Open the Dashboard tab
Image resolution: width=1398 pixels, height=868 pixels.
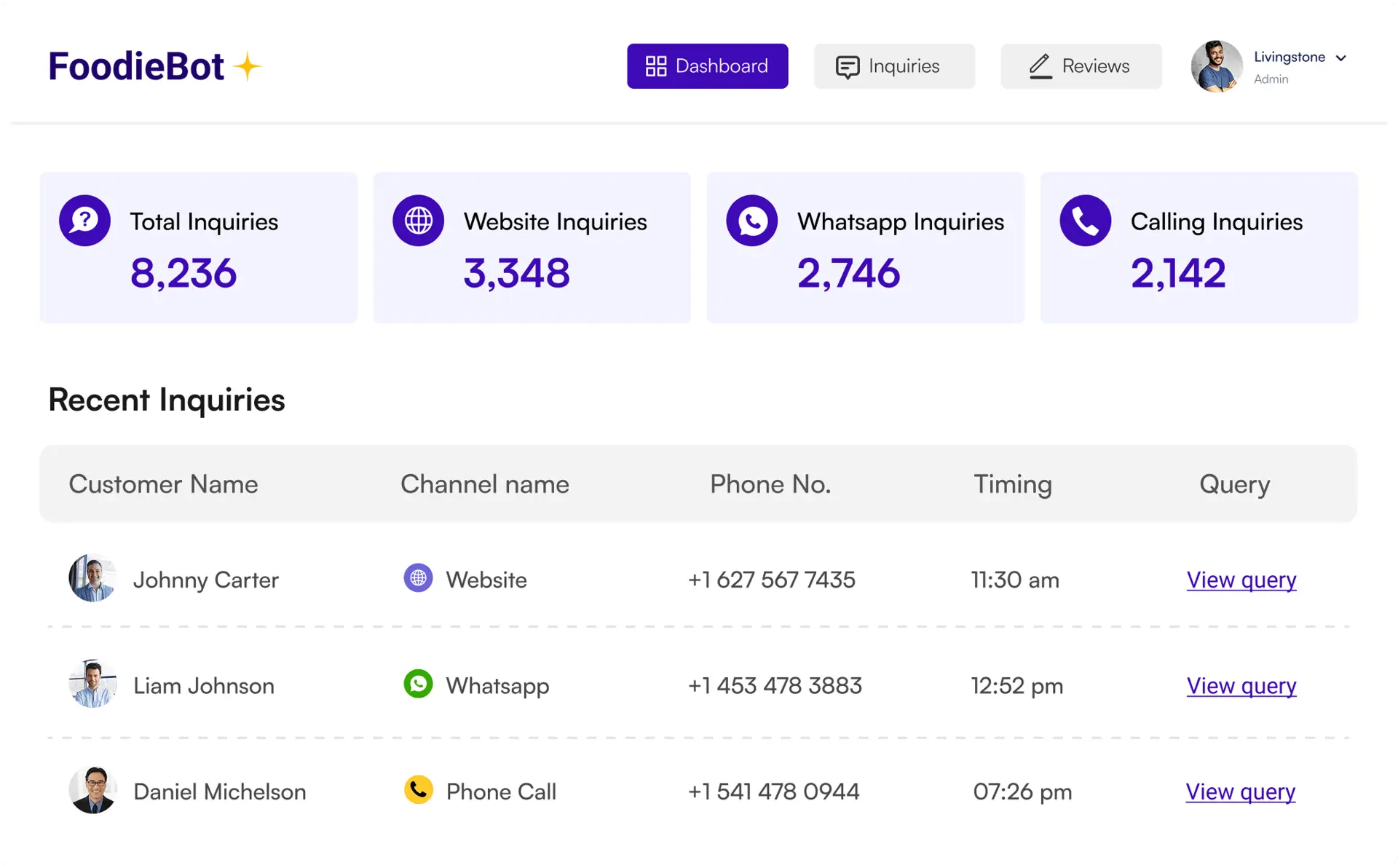click(707, 66)
